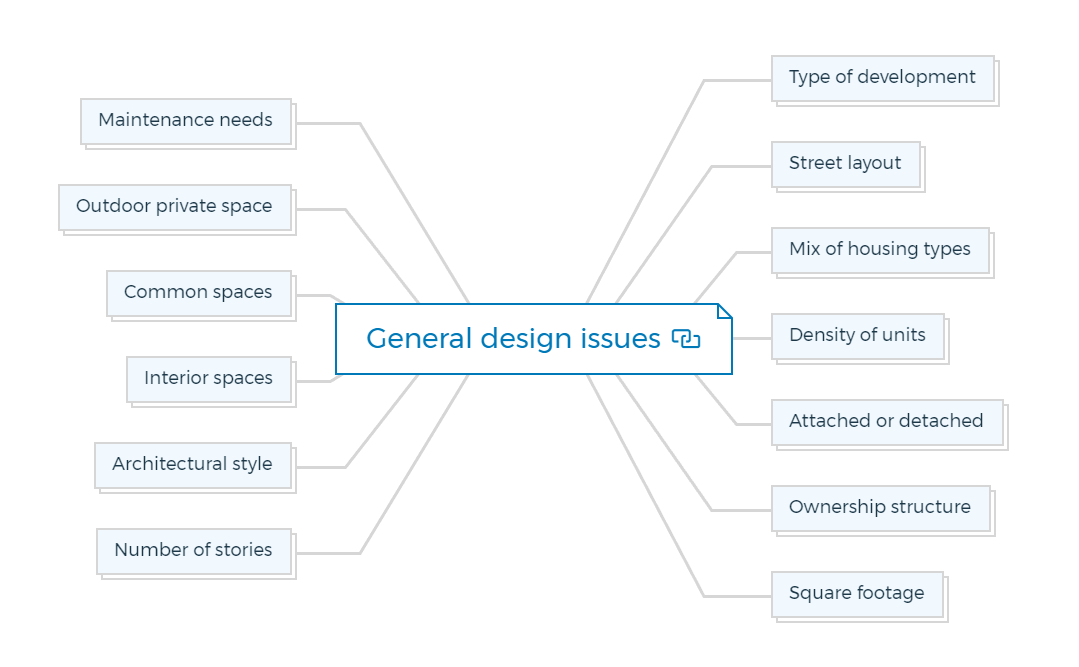Click the Street layout node
The width and height of the screenshot is (1079, 667).
846,165
